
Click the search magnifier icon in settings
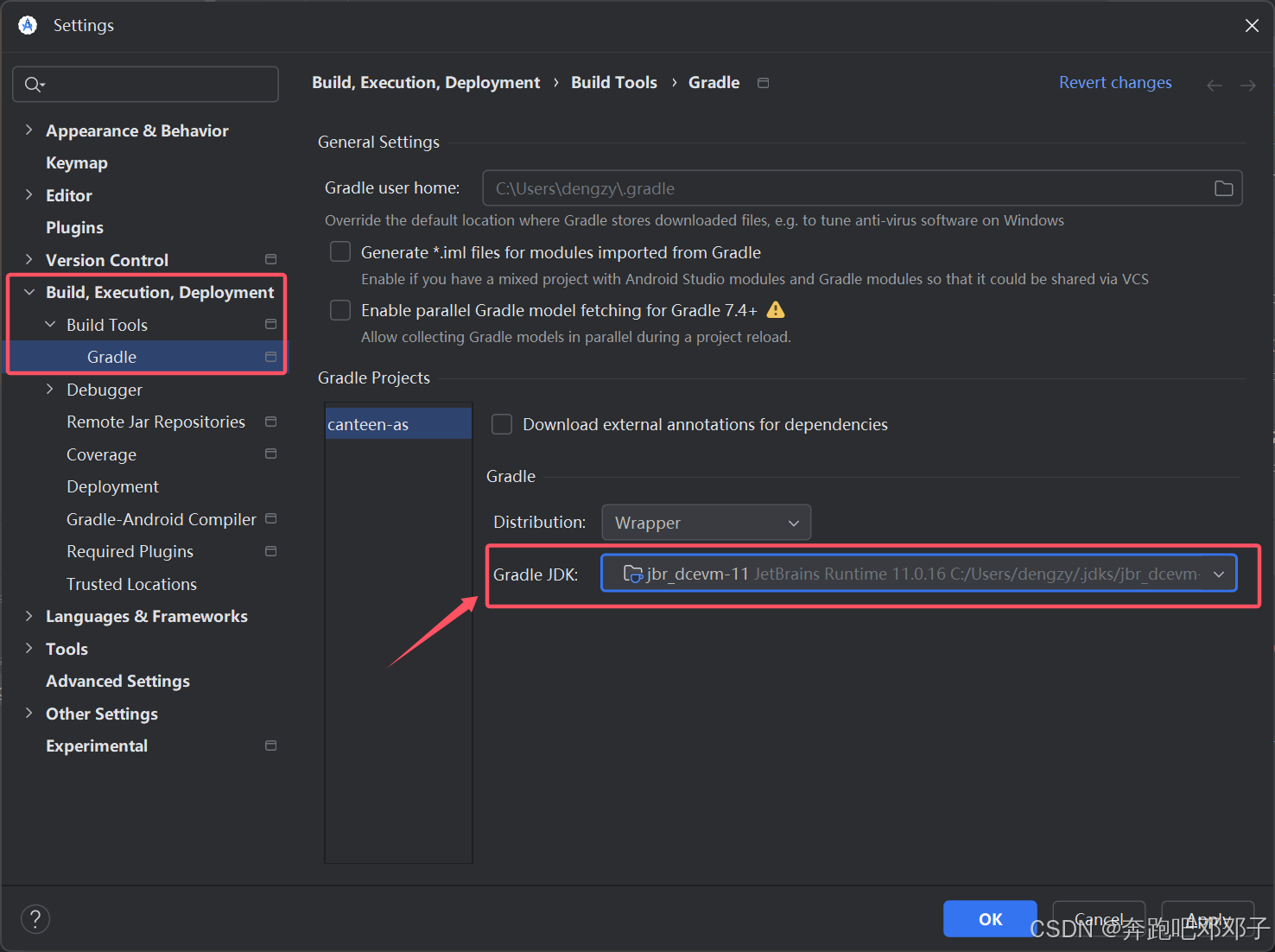click(x=34, y=85)
